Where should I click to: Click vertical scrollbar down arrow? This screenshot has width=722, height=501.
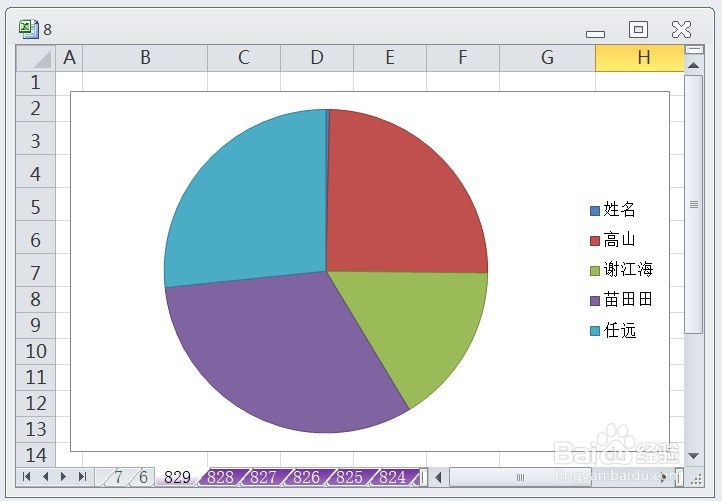tap(693, 455)
